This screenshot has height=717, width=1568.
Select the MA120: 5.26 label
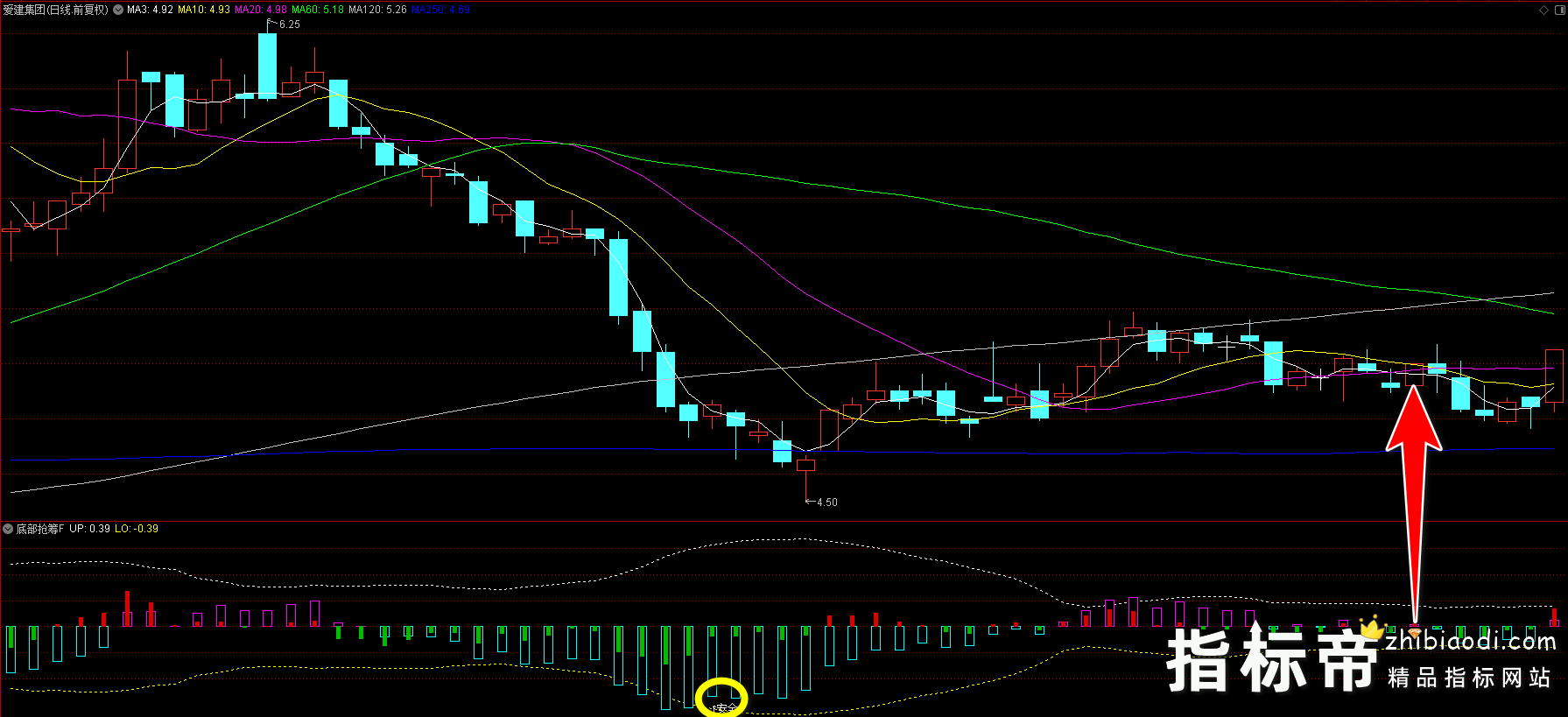click(x=377, y=10)
